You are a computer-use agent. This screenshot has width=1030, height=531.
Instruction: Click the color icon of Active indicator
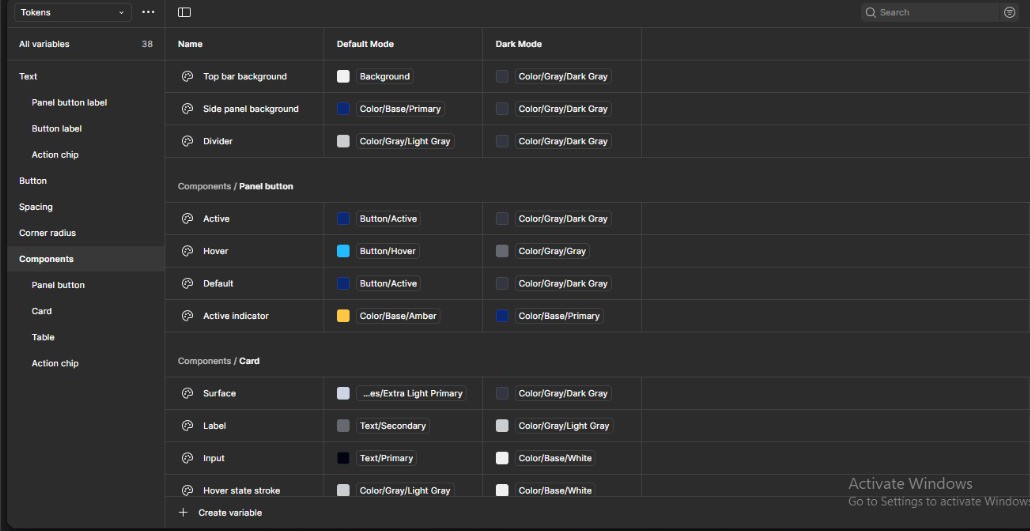[x=187, y=316]
